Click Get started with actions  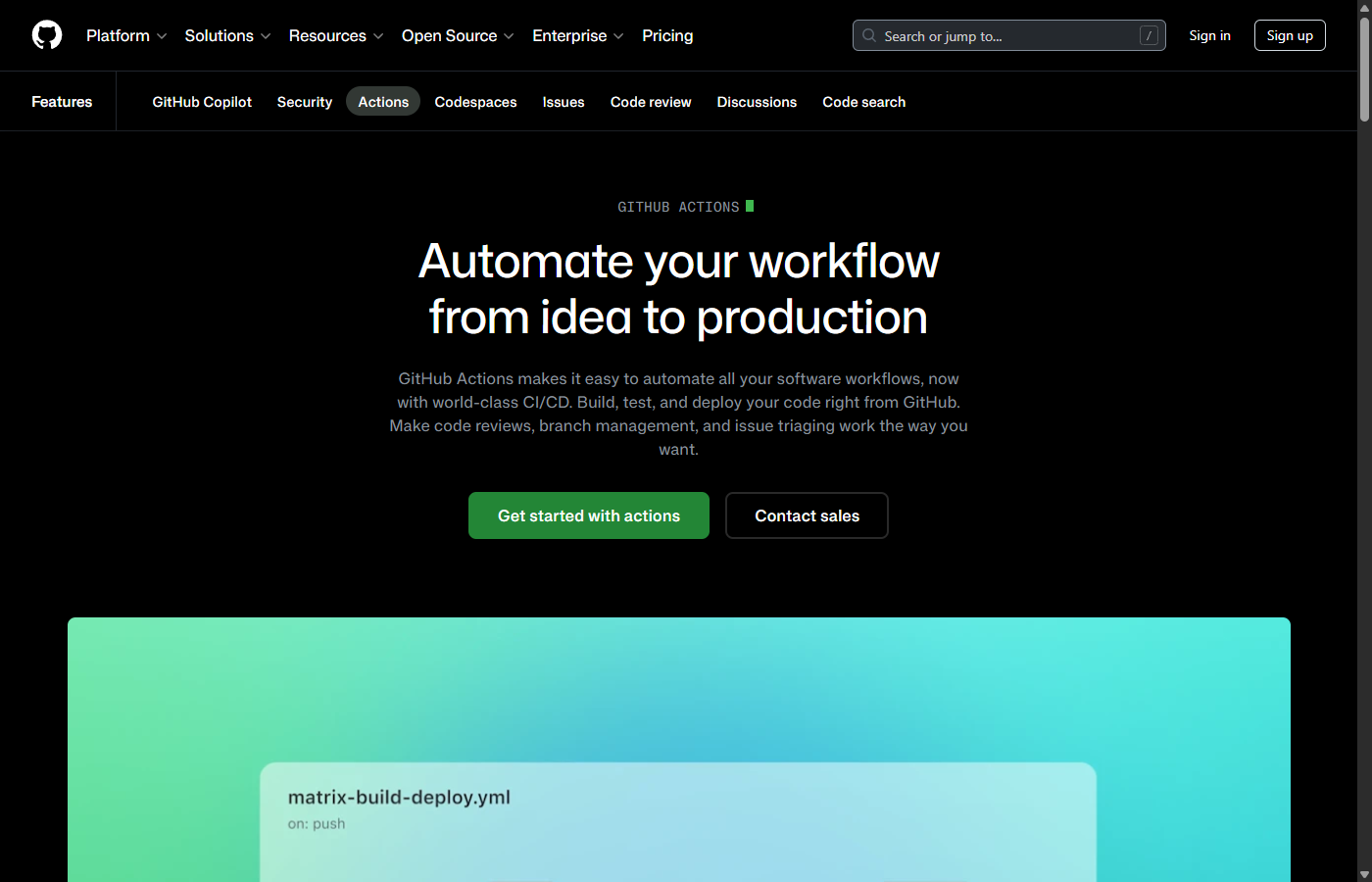(x=588, y=514)
